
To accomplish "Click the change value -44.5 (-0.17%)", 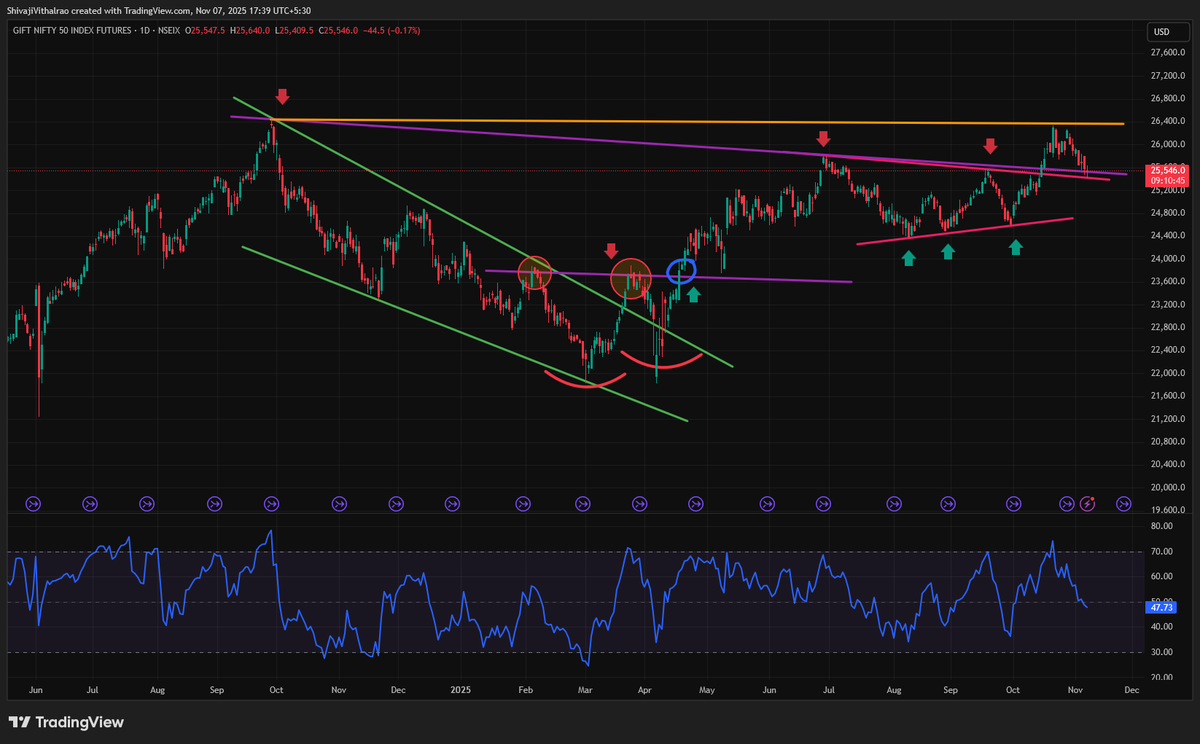I will tap(394, 31).
